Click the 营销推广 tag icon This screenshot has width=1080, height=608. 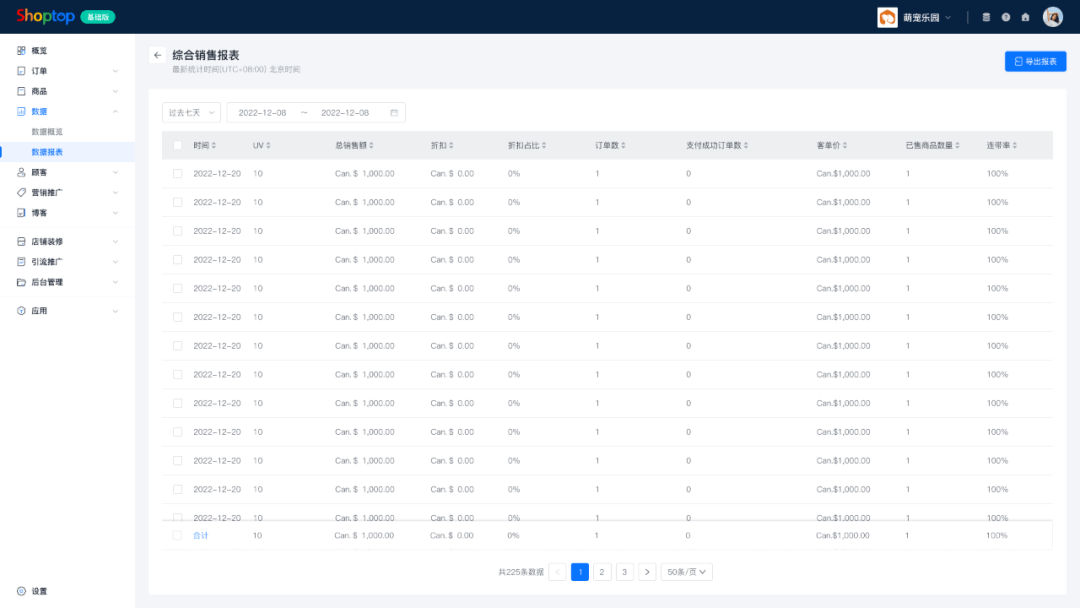(x=21, y=193)
